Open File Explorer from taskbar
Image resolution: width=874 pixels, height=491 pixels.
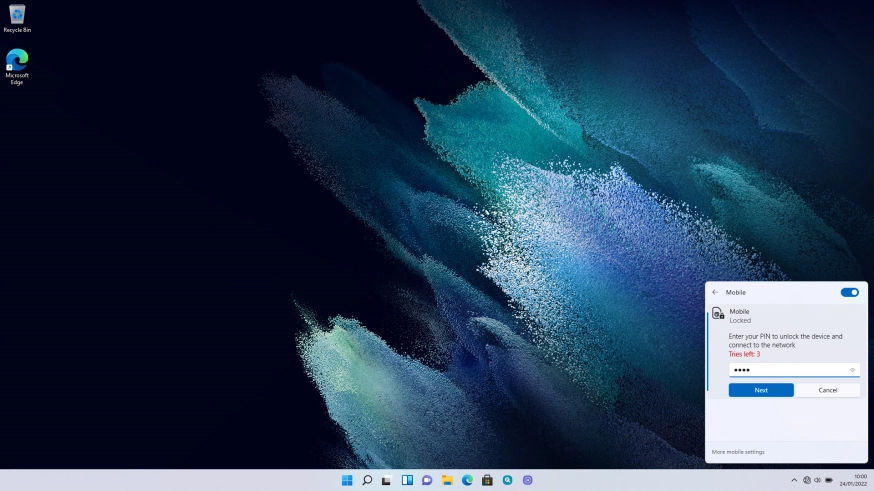447,480
